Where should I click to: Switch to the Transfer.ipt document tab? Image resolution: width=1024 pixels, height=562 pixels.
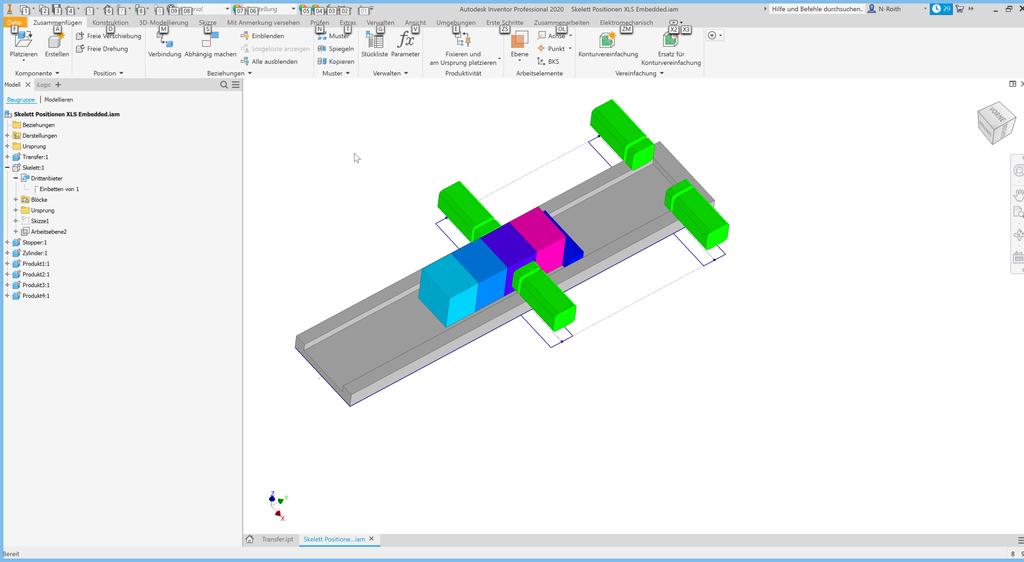tap(277, 539)
